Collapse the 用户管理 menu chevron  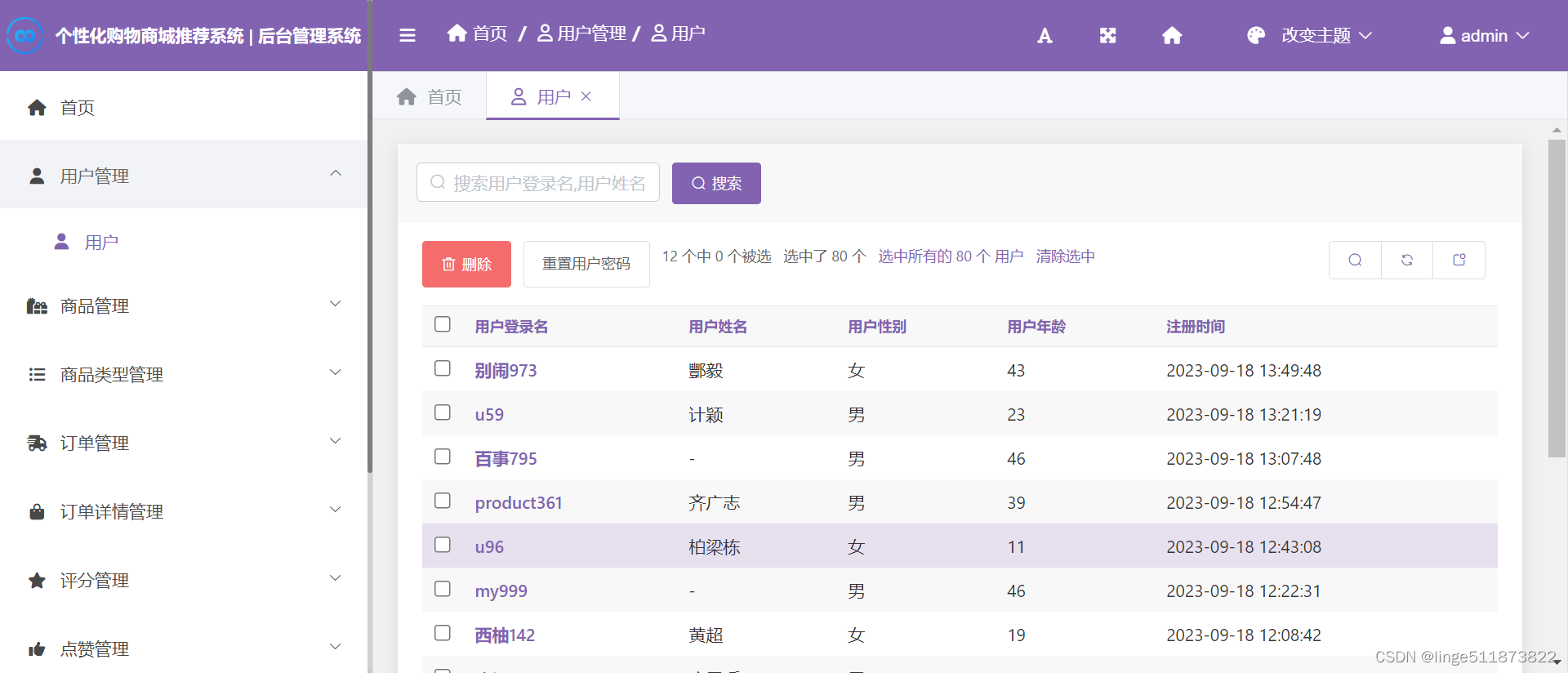tap(335, 173)
